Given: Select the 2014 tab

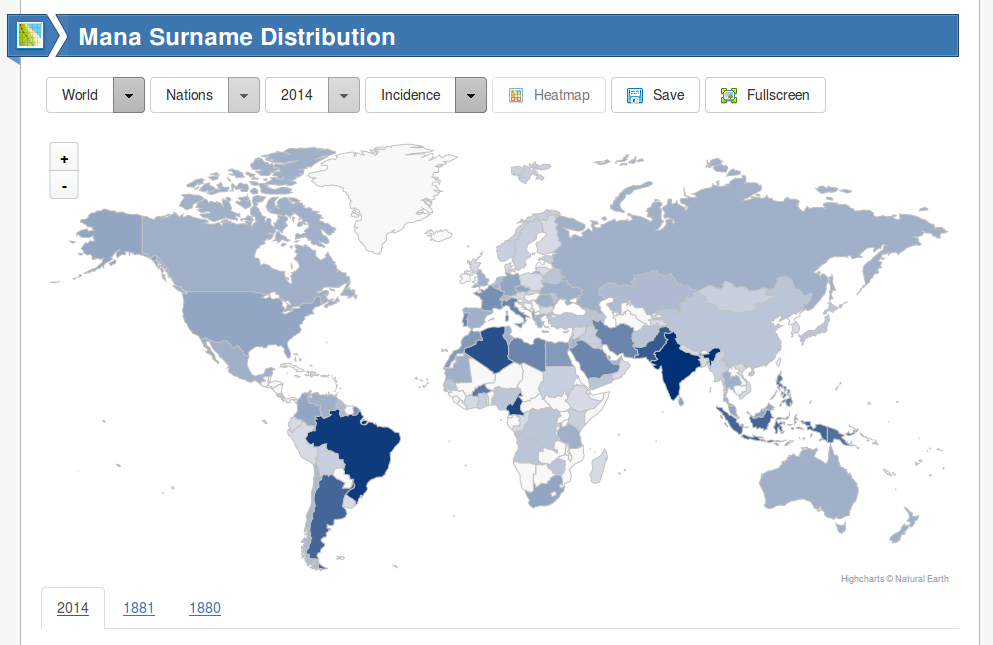Looking at the screenshot, I should click(73, 608).
